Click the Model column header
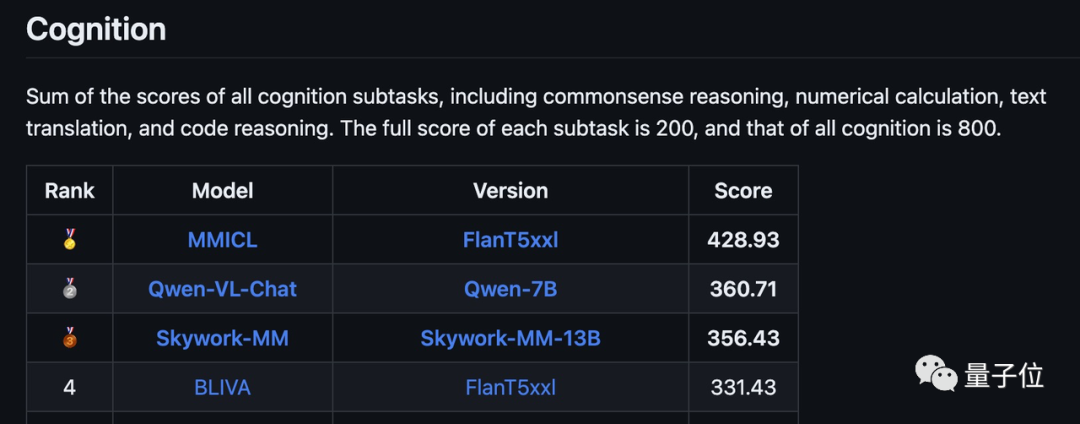The image size is (1080, 424). 222,191
